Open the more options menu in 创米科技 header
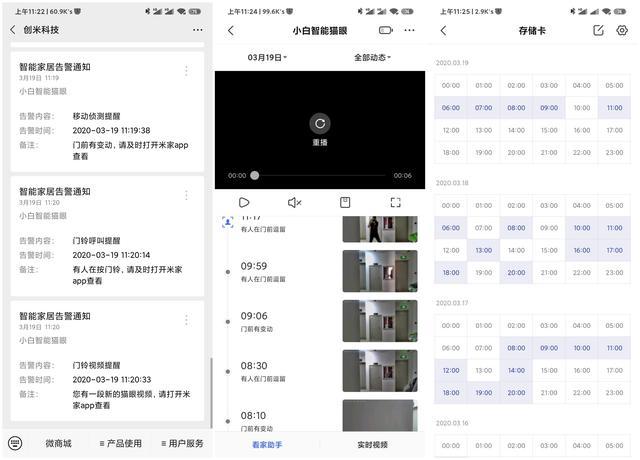This screenshot has width=640, height=460. pyautogui.click(x=198, y=30)
